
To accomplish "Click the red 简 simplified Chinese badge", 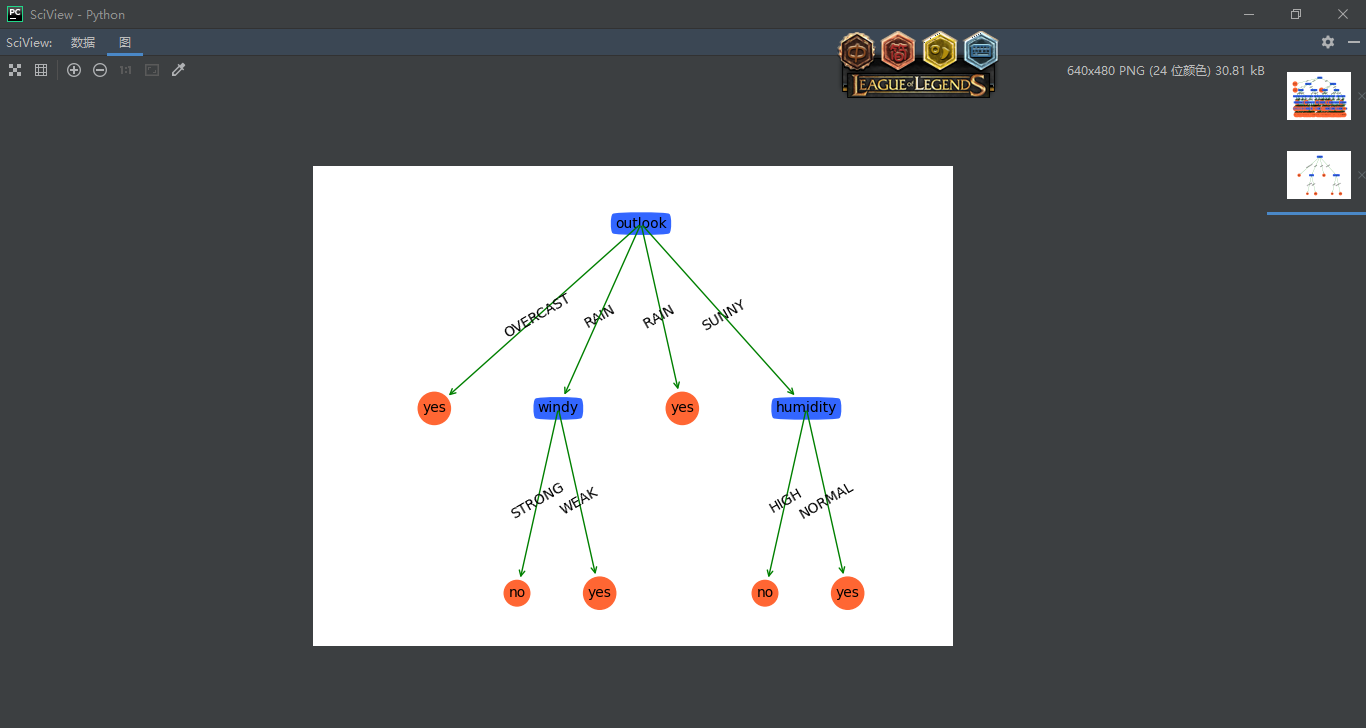I will (x=899, y=50).
